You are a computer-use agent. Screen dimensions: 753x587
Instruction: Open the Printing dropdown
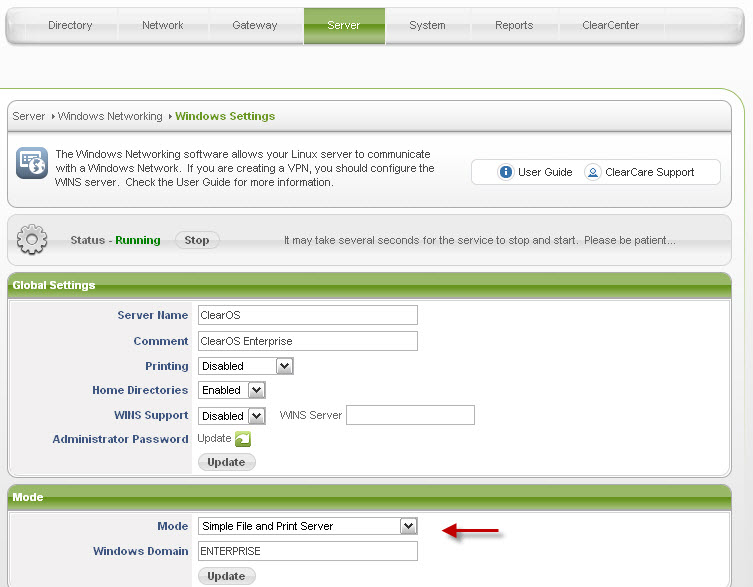pos(246,366)
